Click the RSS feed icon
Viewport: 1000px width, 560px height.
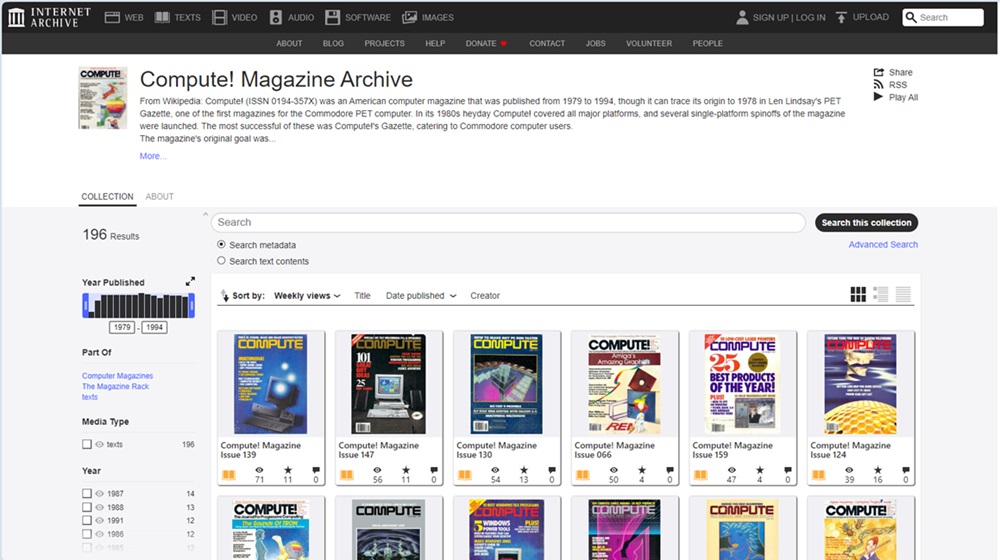click(879, 85)
